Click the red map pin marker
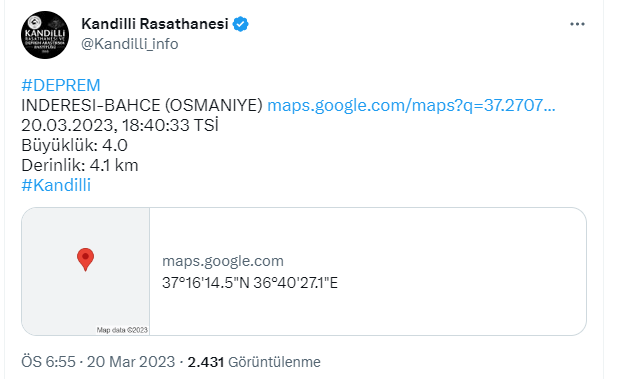This screenshot has height=379, width=622. (85, 260)
